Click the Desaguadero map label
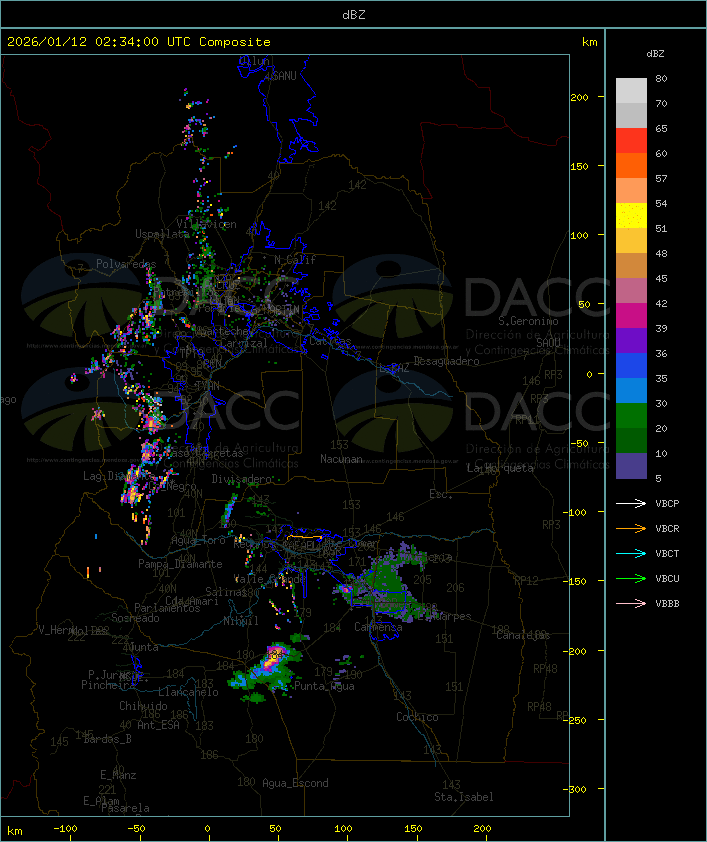Viewport: 707px width, 842px height. tap(447, 361)
